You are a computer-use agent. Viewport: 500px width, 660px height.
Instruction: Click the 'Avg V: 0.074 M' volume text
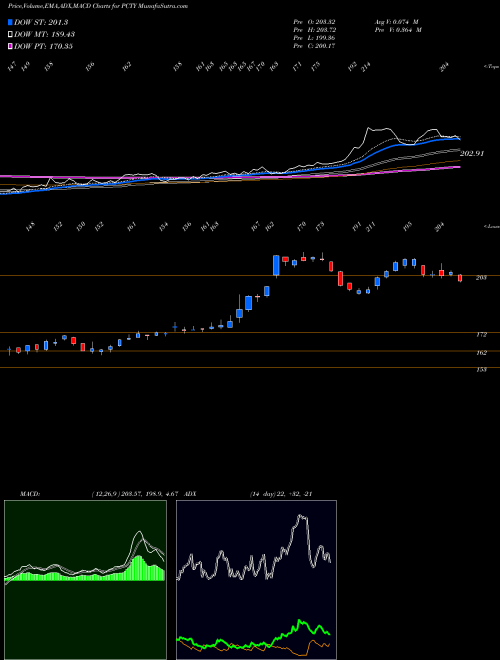pos(397,21)
